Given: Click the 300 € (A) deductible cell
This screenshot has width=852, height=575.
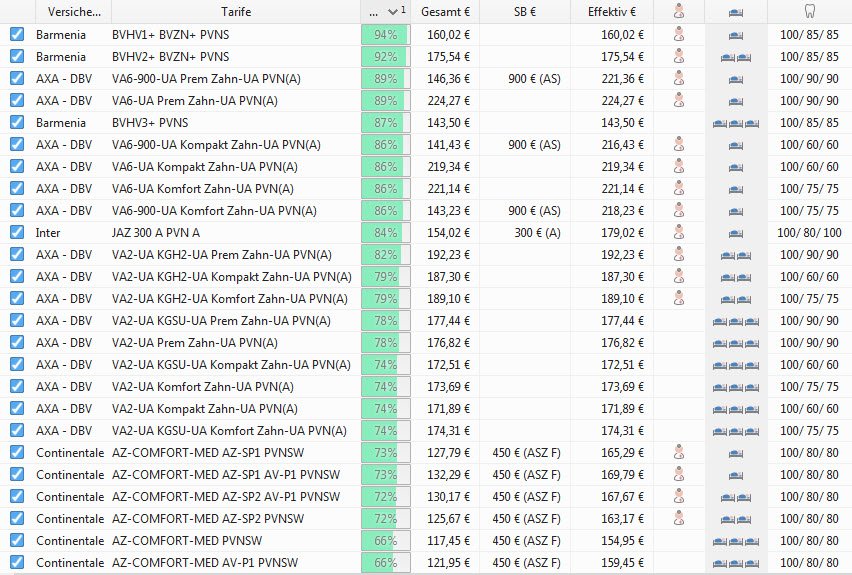Looking at the screenshot, I should pyautogui.click(x=537, y=233).
